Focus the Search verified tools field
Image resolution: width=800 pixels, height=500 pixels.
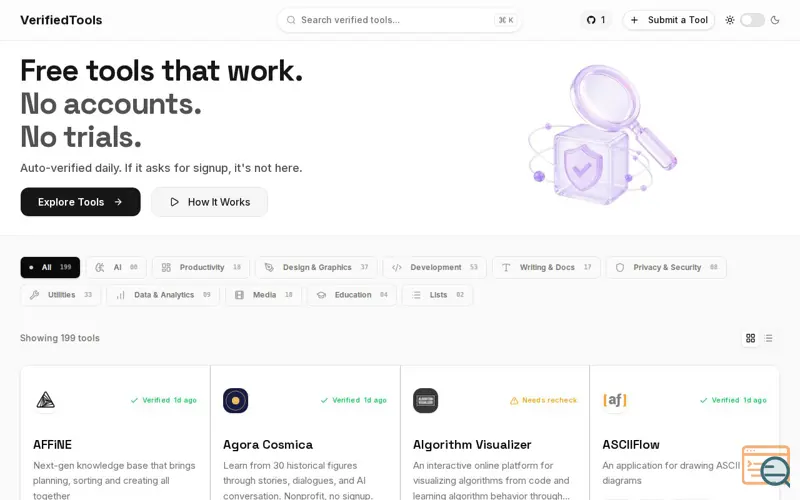[x=399, y=20]
